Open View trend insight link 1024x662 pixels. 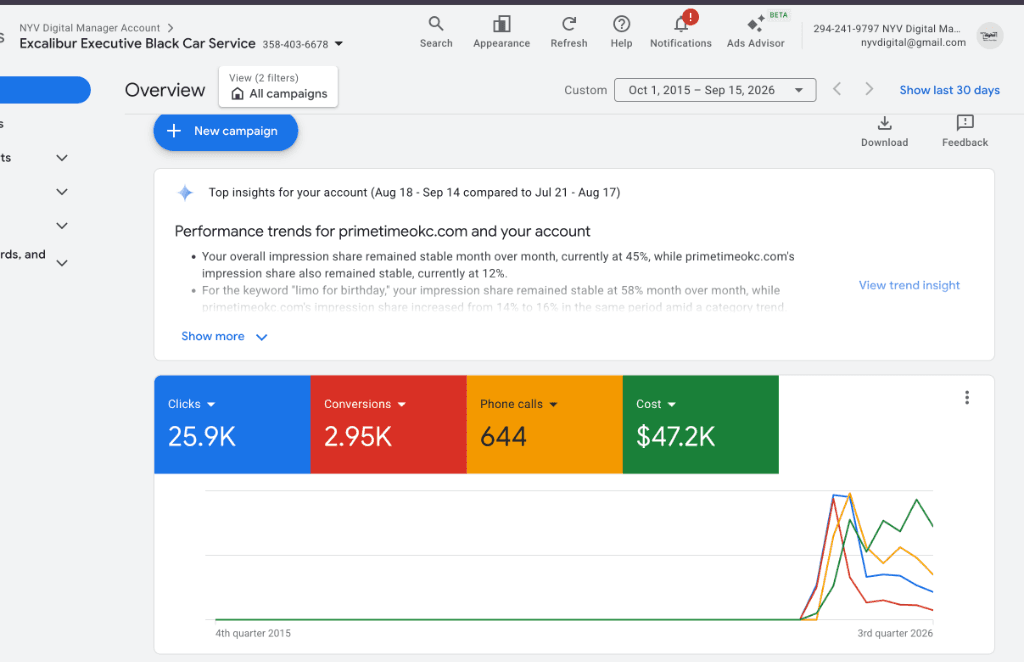pyautogui.click(x=908, y=285)
